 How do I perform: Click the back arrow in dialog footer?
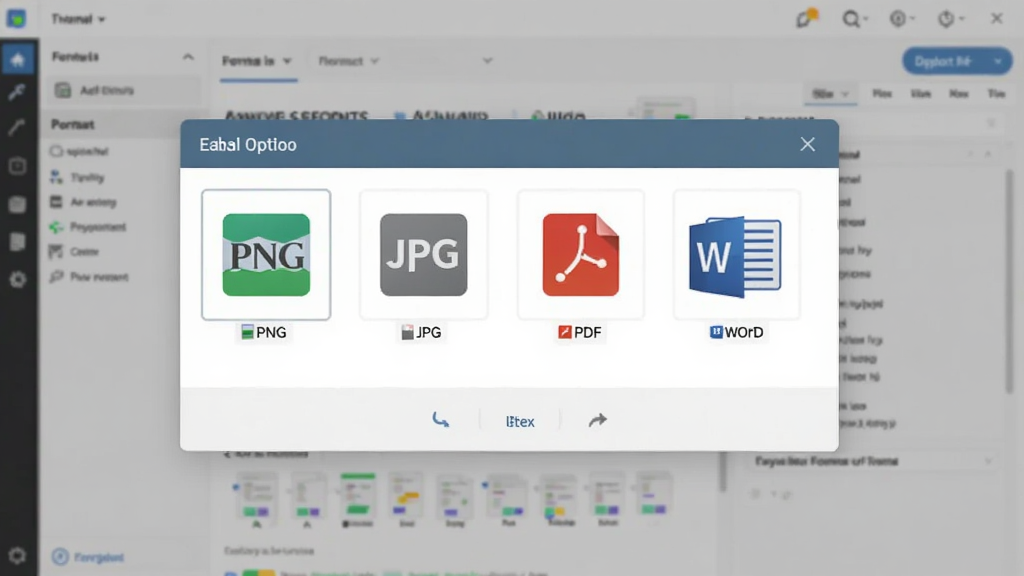tap(441, 420)
